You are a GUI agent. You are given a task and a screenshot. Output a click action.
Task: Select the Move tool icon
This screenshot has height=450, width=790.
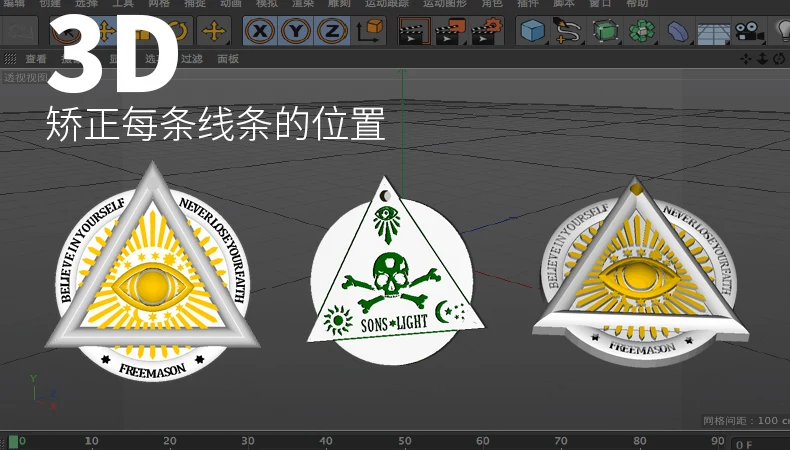coord(105,31)
